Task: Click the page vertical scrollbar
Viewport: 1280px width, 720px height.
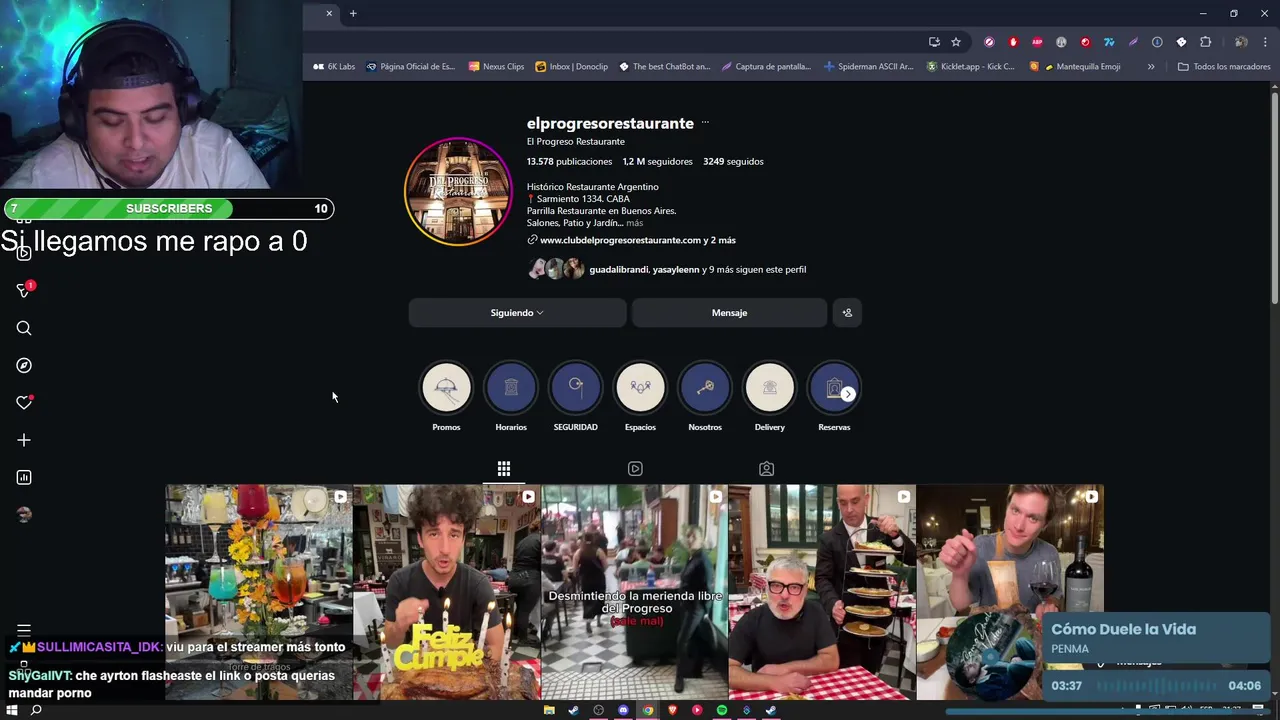Action: tap(1275, 200)
